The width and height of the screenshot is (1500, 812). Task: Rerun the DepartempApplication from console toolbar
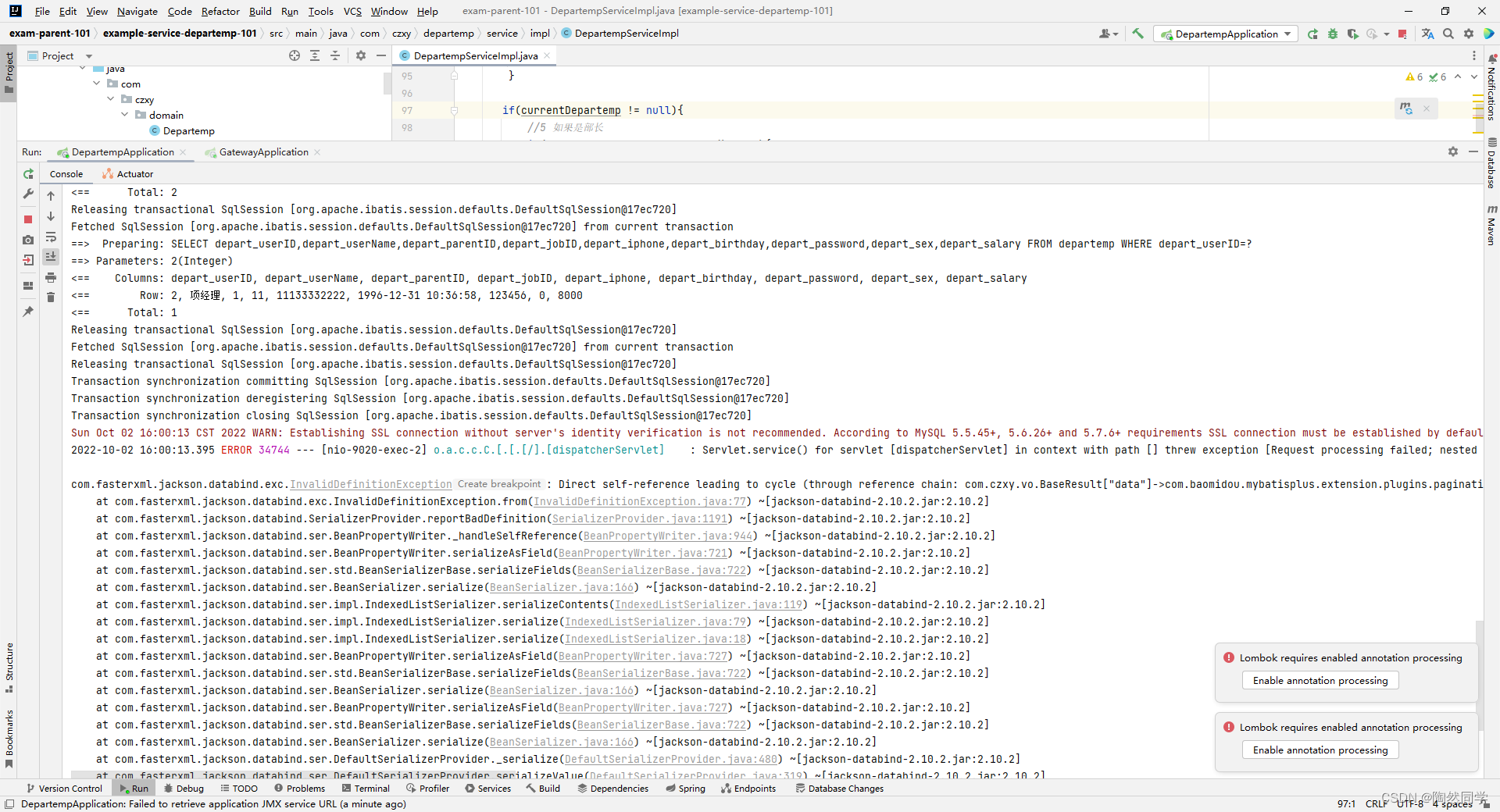tap(28, 175)
